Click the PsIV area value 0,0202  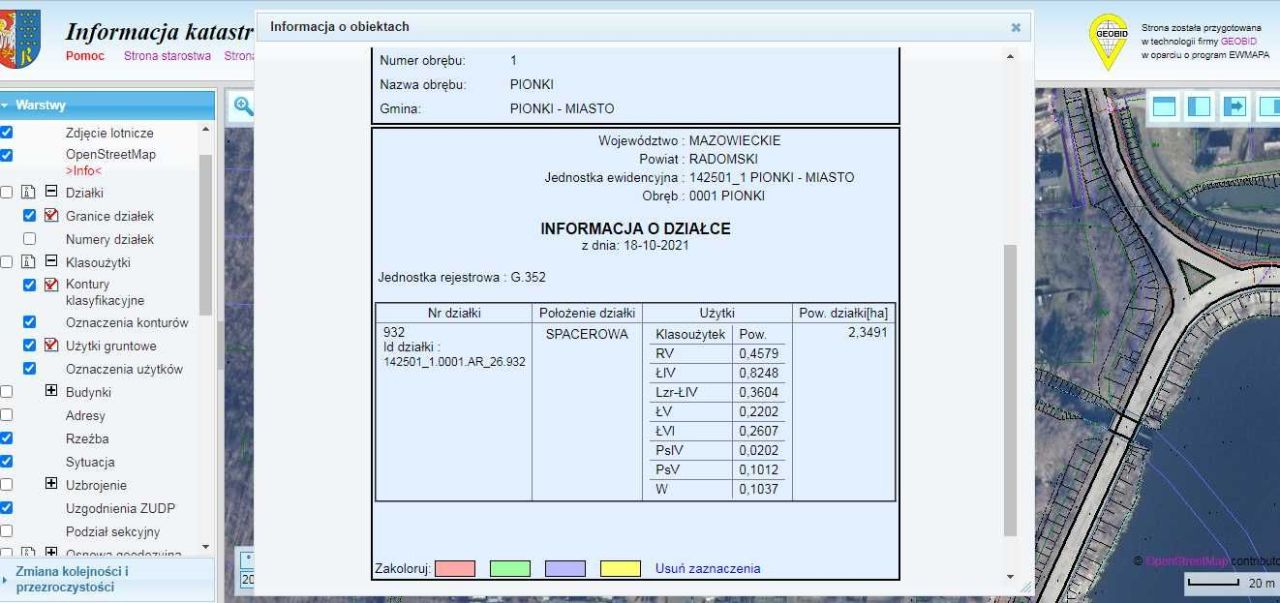click(758, 451)
